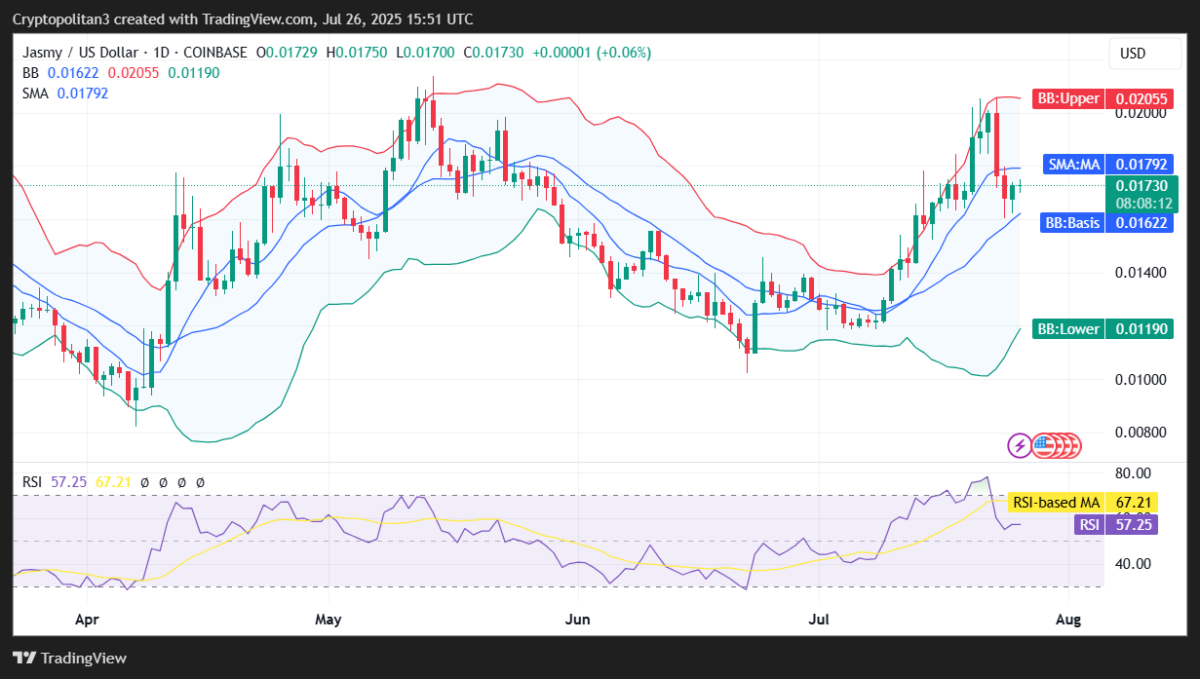Select the RSI indicator legend label
The height and width of the screenshot is (679, 1200).
pos(33,482)
